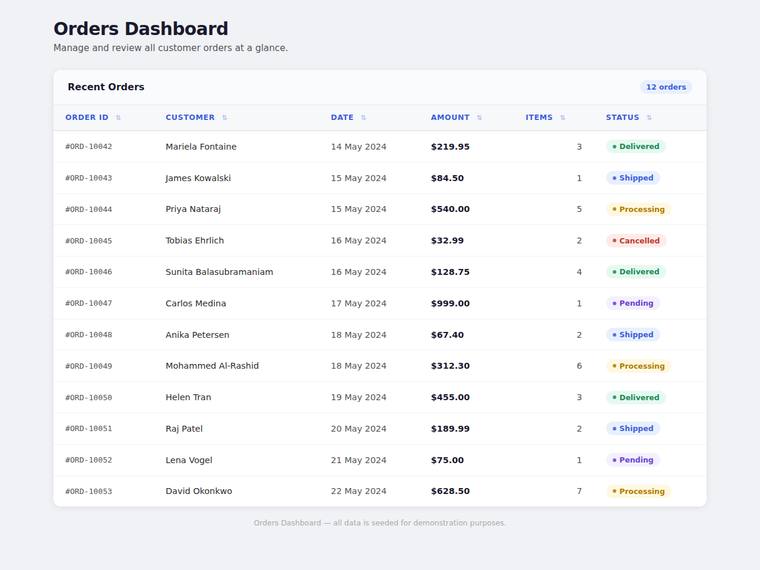Select customer Priya Nataraj

tap(193, 209)
